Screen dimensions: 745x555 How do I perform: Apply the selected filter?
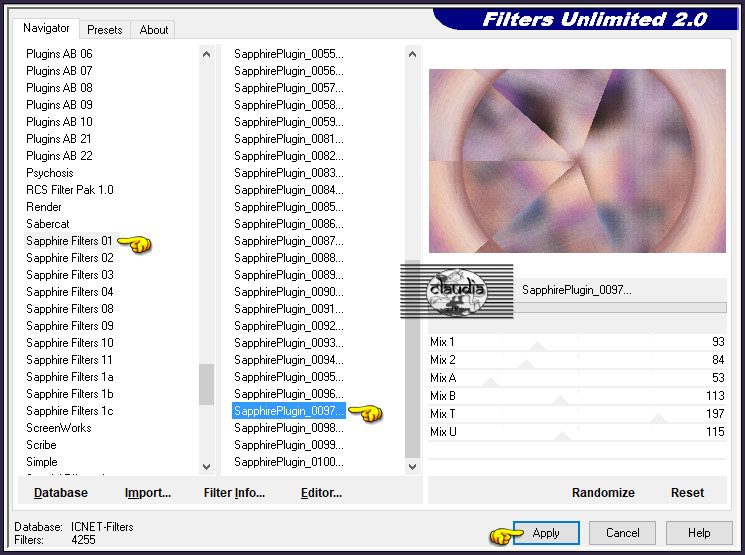[x=546, y=533]
